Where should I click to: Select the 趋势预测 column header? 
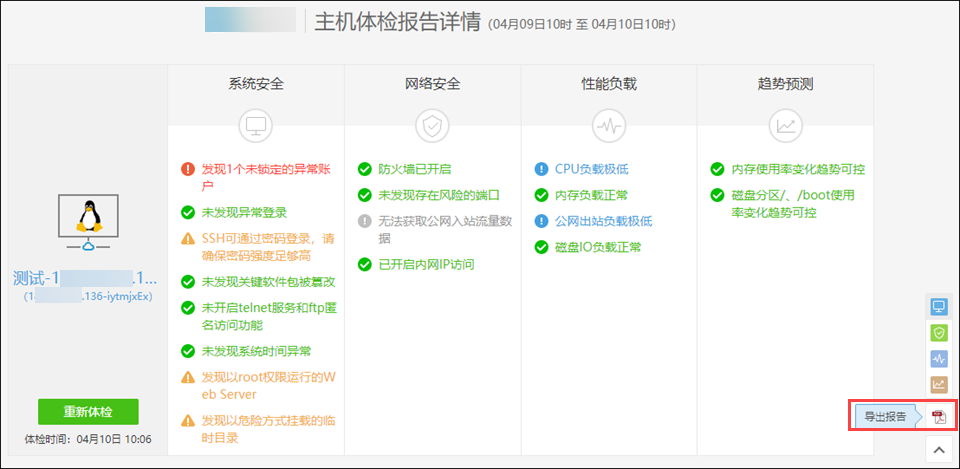click(x=785, y=84)
